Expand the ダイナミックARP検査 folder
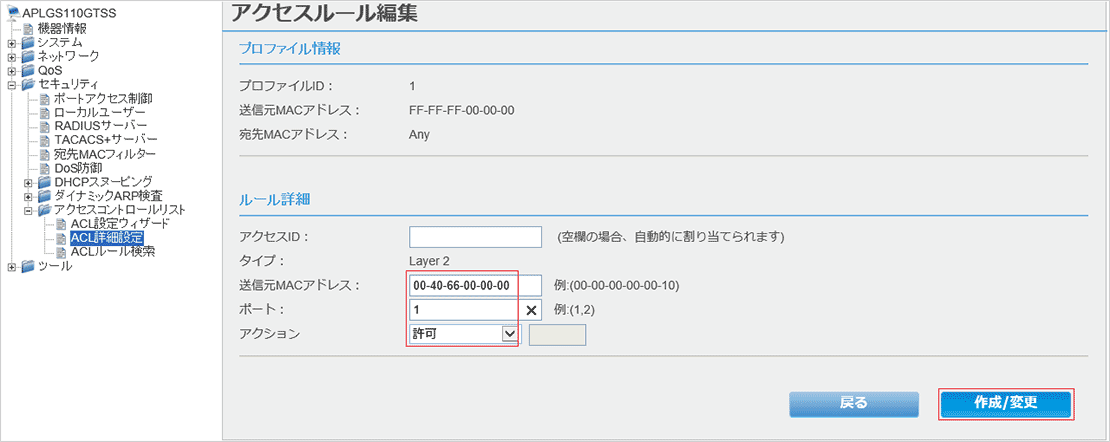The height and width of the screenshot is (442, 1110). tap(28, 196)
